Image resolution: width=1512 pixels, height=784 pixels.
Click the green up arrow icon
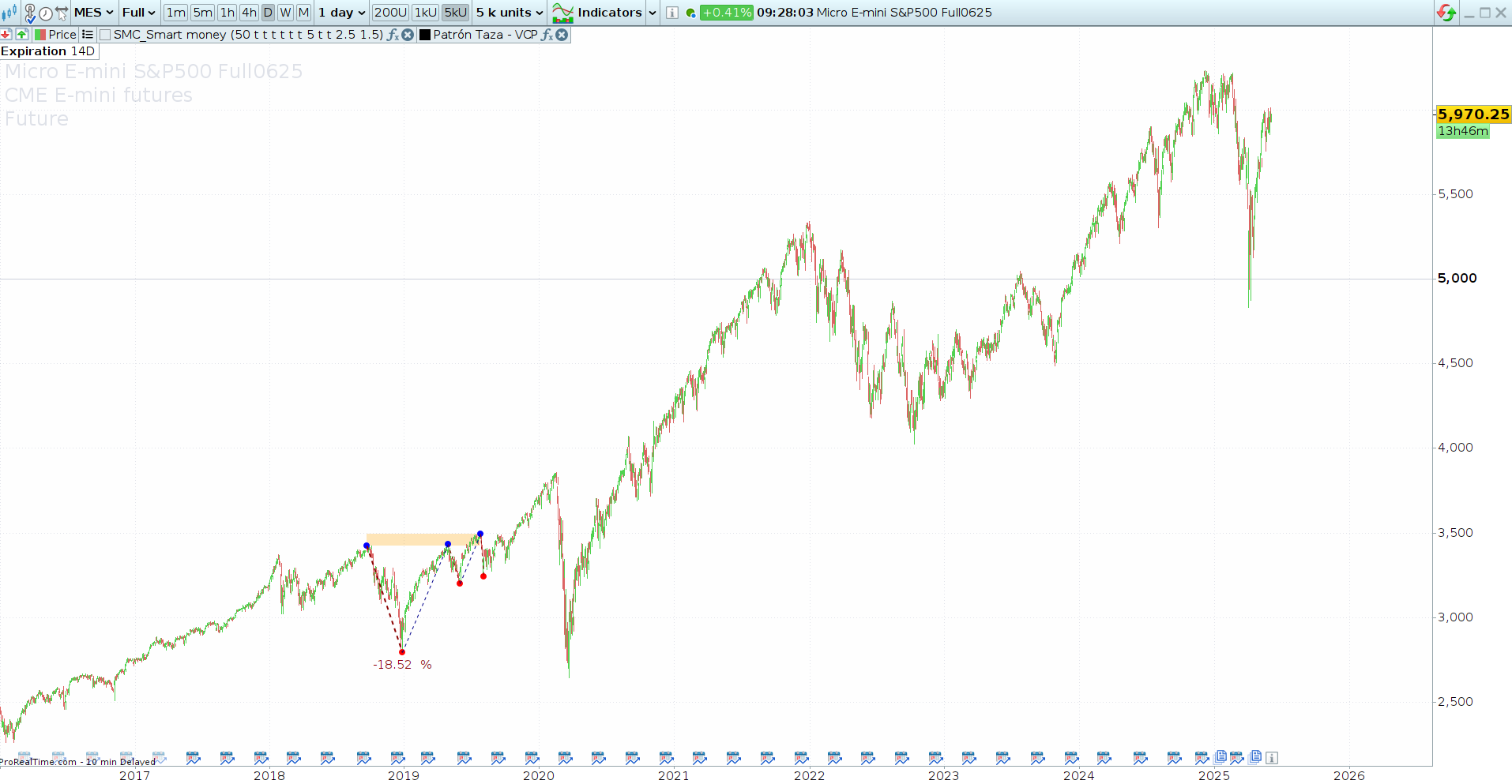pyautogui.click(x=22, y=35)
